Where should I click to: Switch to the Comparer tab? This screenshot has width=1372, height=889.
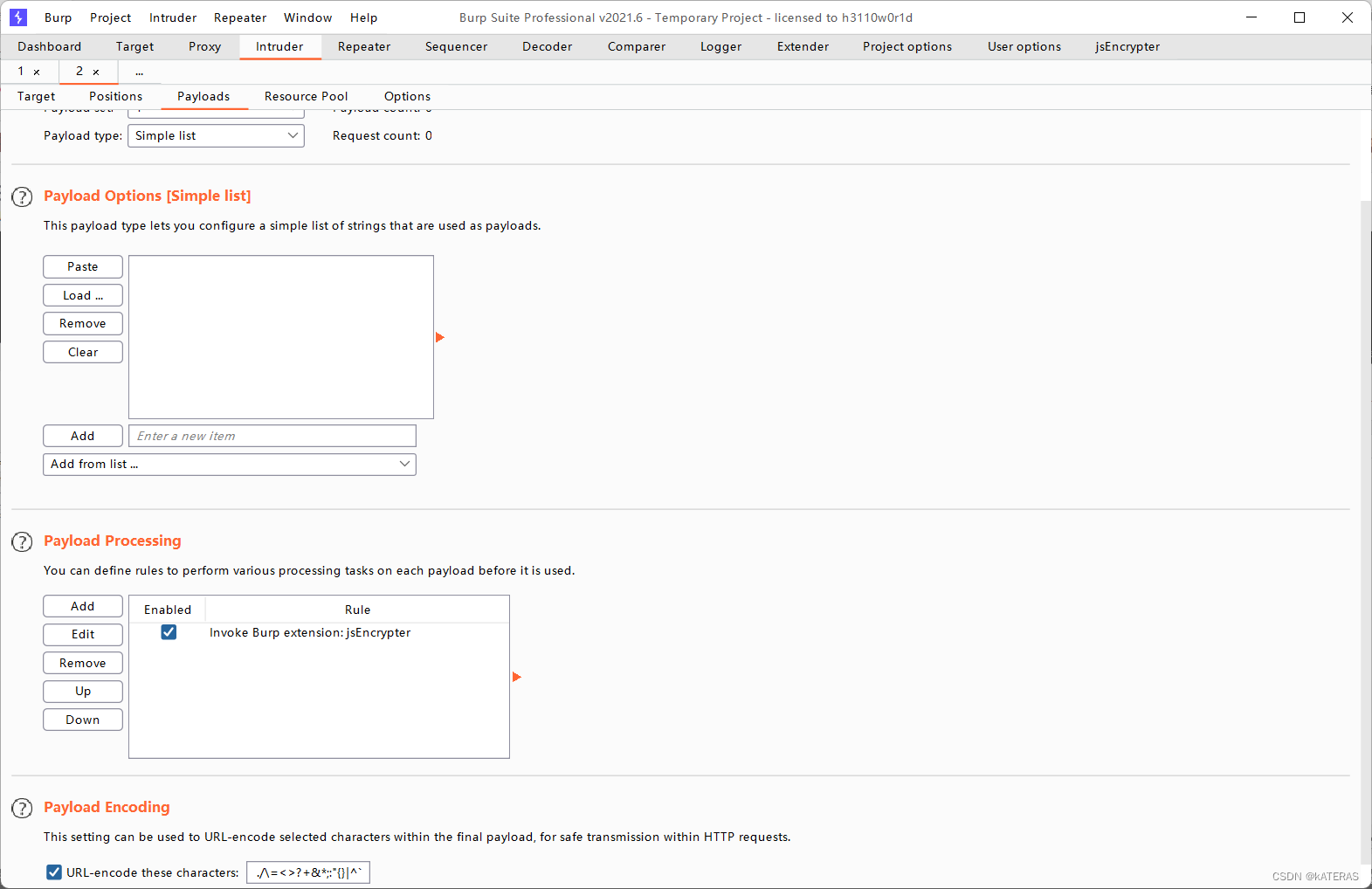click(637, 47)
